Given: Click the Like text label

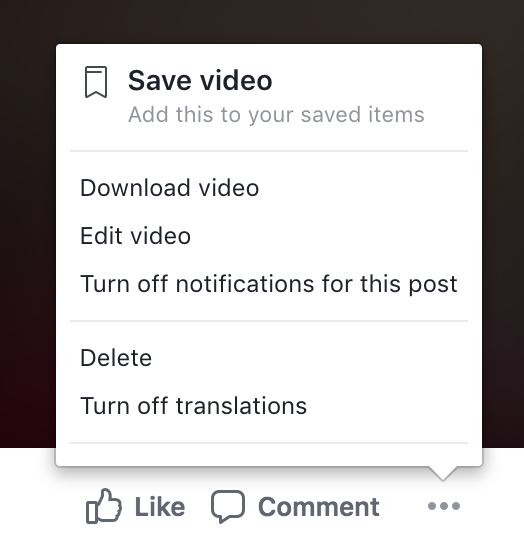Looking at the screenshot, I should click(160, 507).
